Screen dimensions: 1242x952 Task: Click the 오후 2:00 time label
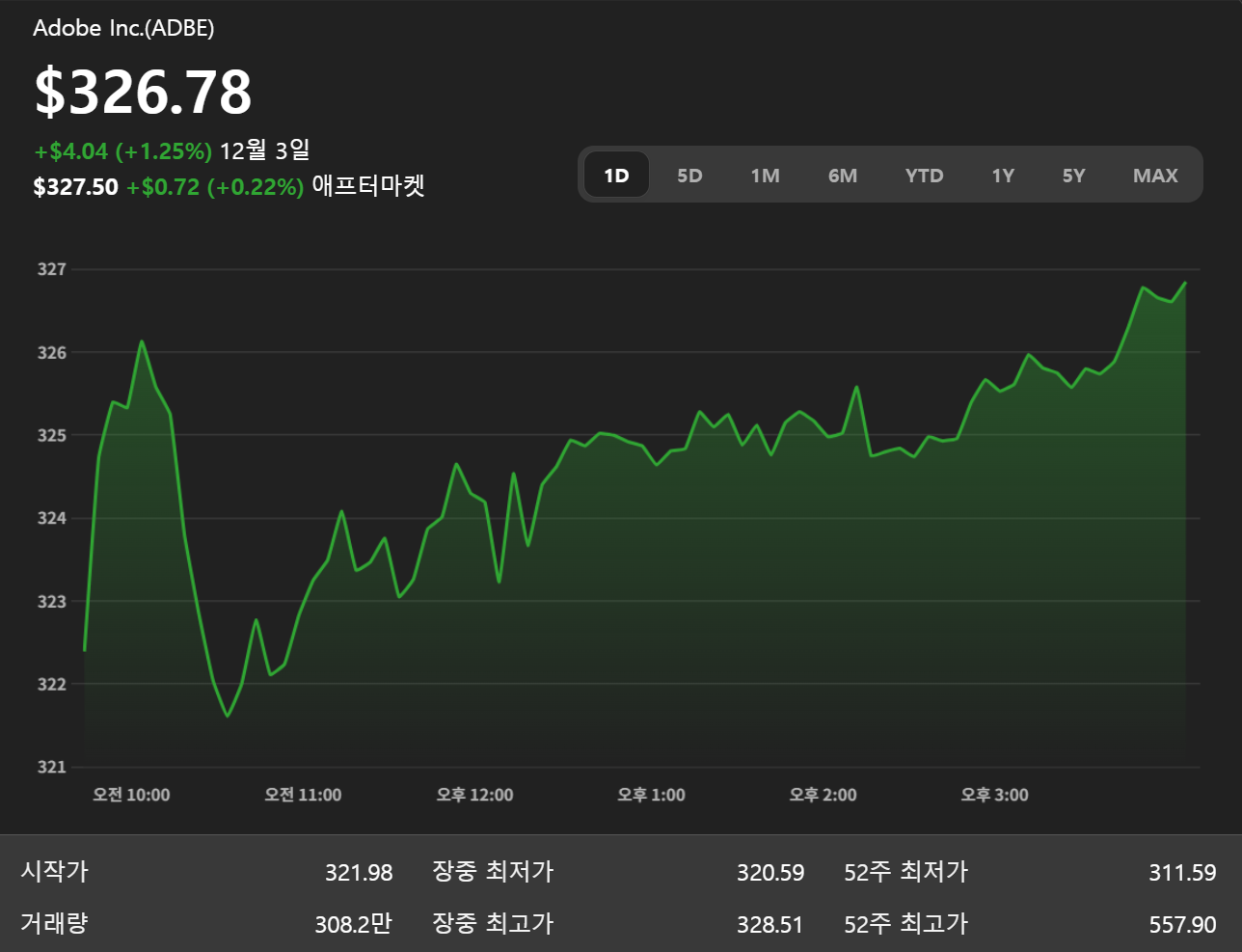click(x=823, y=795)
